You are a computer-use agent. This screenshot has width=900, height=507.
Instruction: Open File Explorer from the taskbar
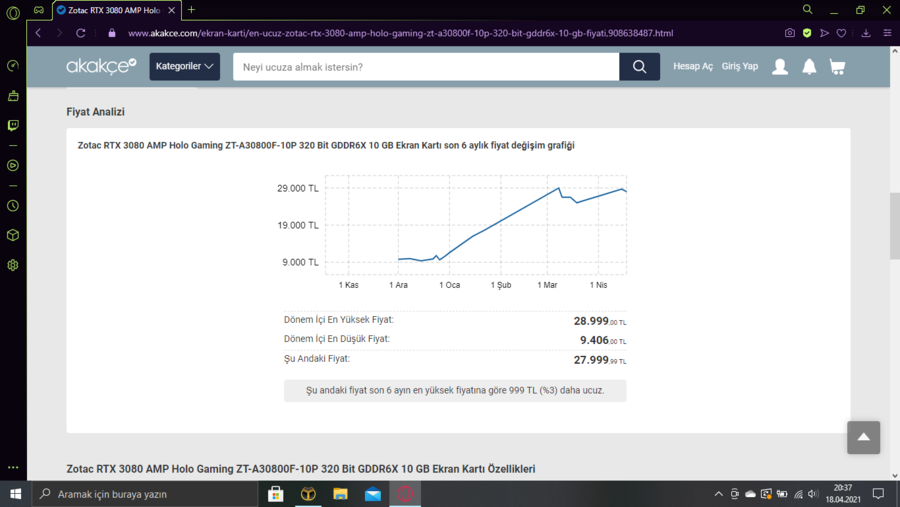click(340, 494)
